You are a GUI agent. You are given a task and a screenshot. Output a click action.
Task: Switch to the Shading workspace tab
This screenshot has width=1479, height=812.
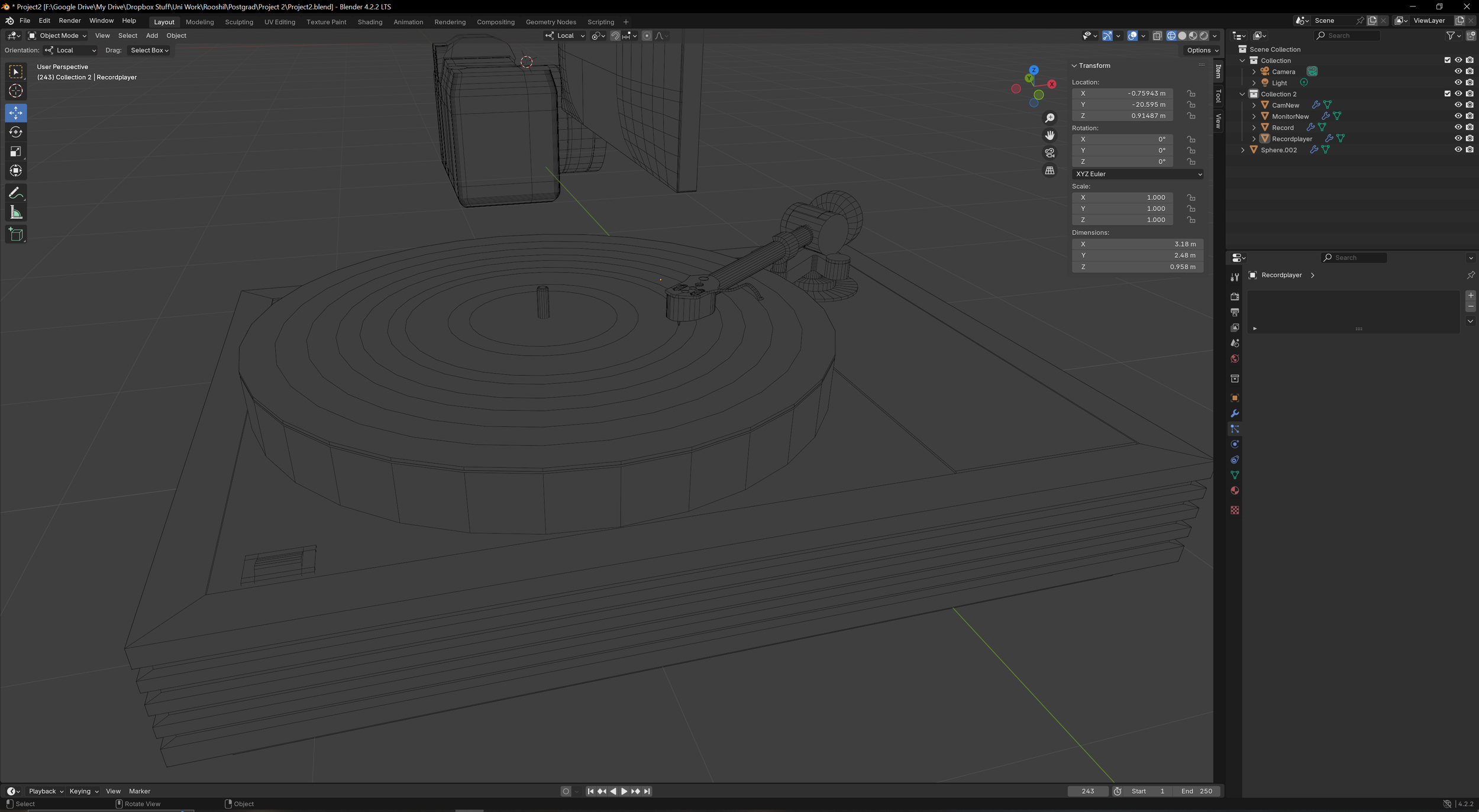(370, 22)
